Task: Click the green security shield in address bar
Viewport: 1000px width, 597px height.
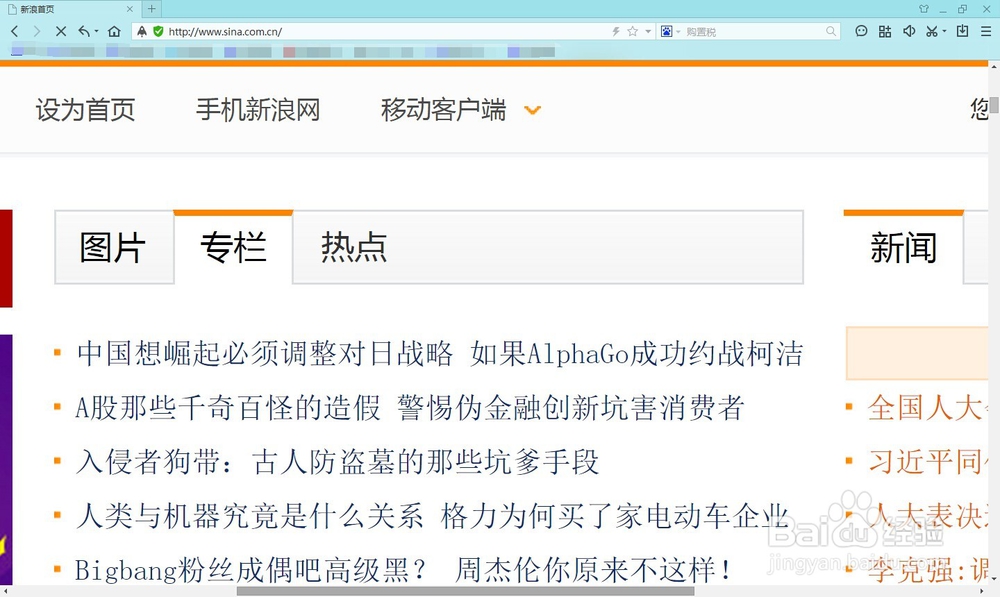Action: [x=158, y=31]
